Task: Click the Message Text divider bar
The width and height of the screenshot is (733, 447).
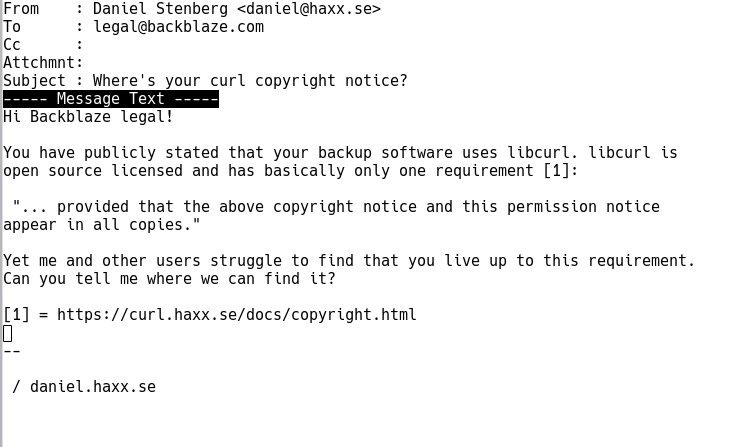Action: [x=111, y=99]
